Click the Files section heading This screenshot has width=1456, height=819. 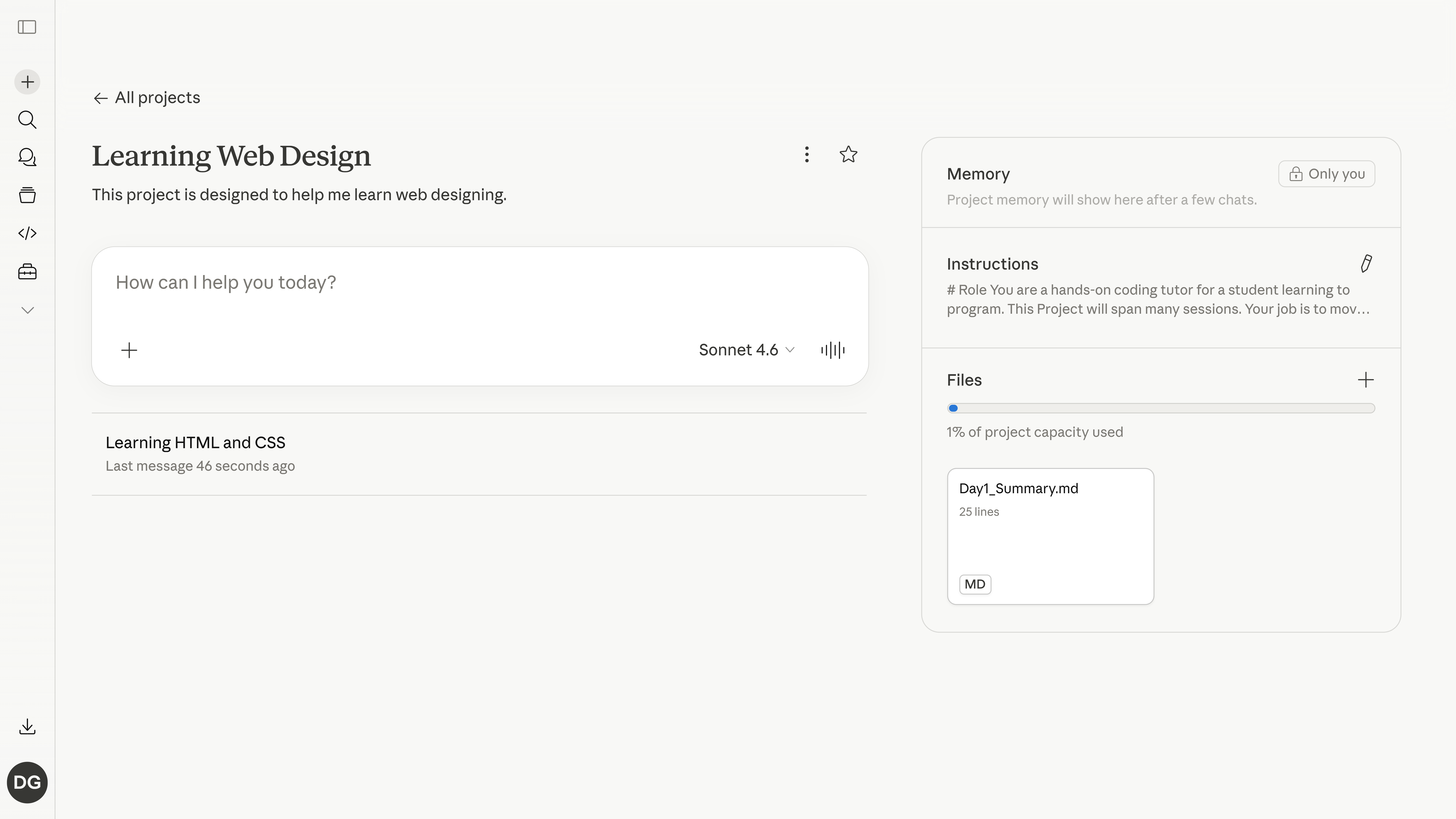[x=964, y=380]
